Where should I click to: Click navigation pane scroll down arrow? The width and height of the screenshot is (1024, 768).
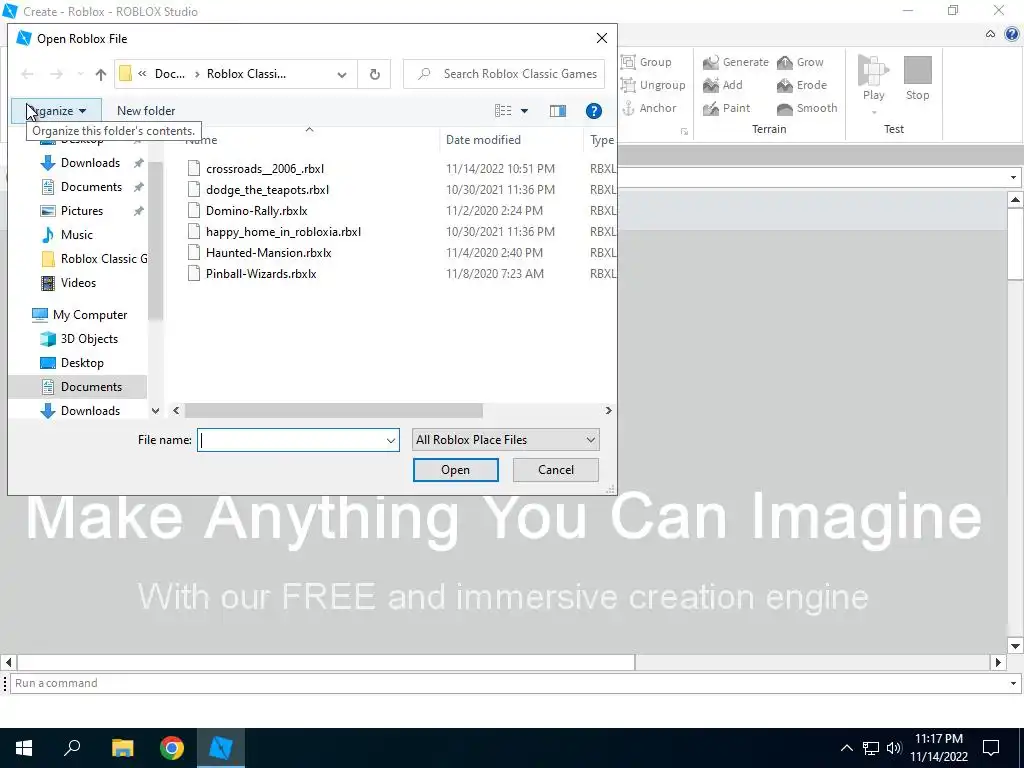tap(155, 411)
